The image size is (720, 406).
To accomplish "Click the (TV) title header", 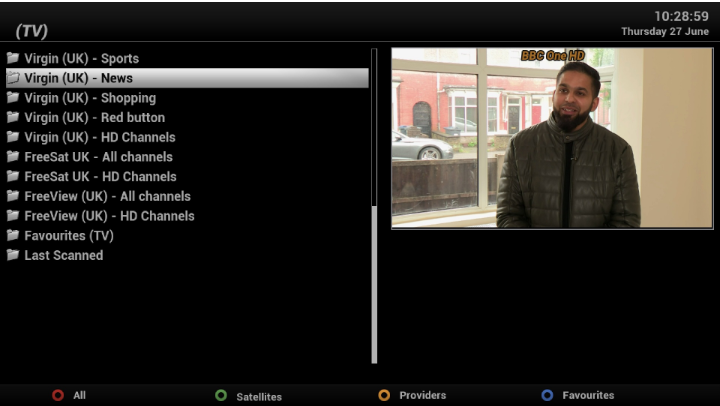I will (32, 31).
